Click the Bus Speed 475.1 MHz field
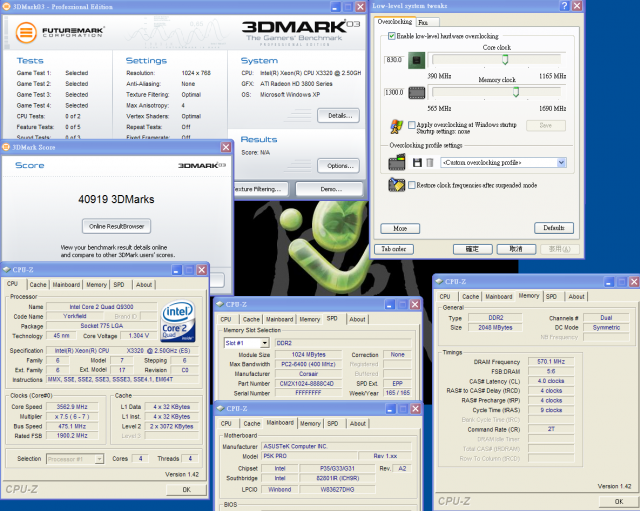The image size is (640, 511). [72, 426]
